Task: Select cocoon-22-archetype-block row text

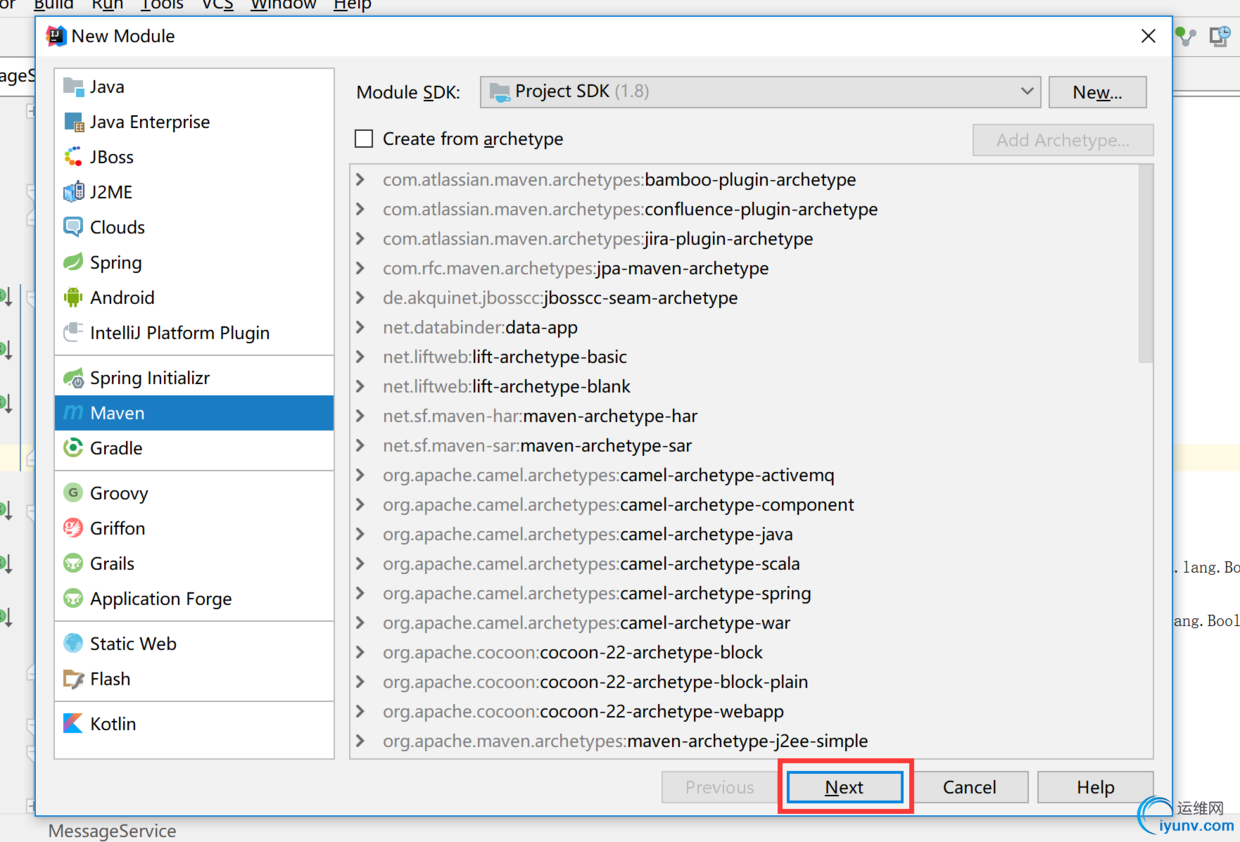Action: coord(573,652)
